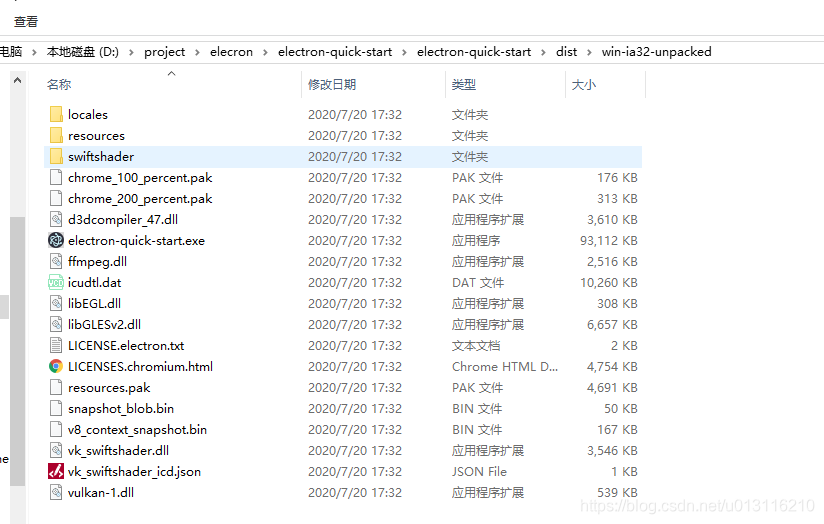This screenshot has height=524, width=824.
Task: Sort by the 类型 column header
Action: click(x=464, y=85)
